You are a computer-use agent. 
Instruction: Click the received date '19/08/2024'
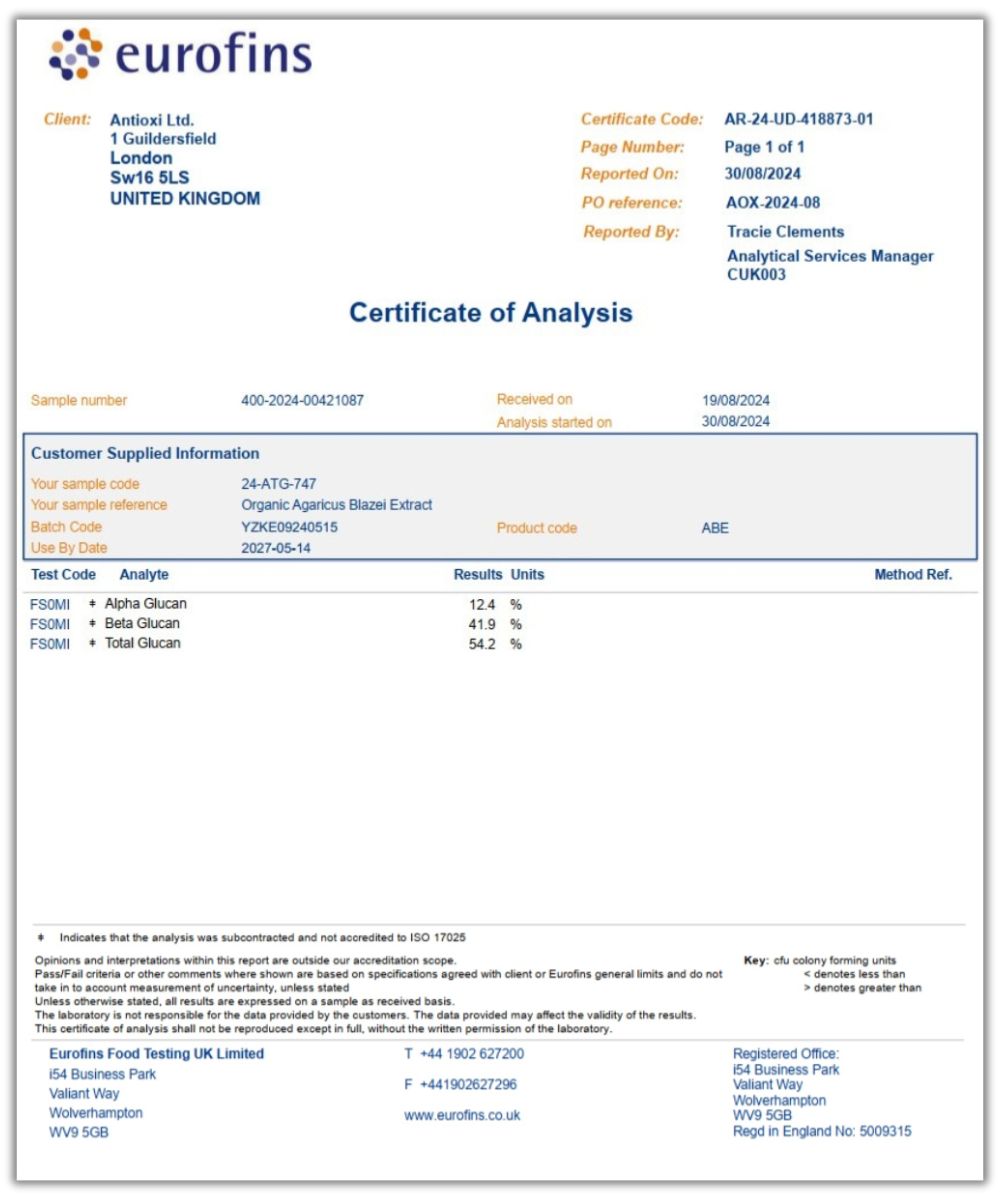point(736,401)
